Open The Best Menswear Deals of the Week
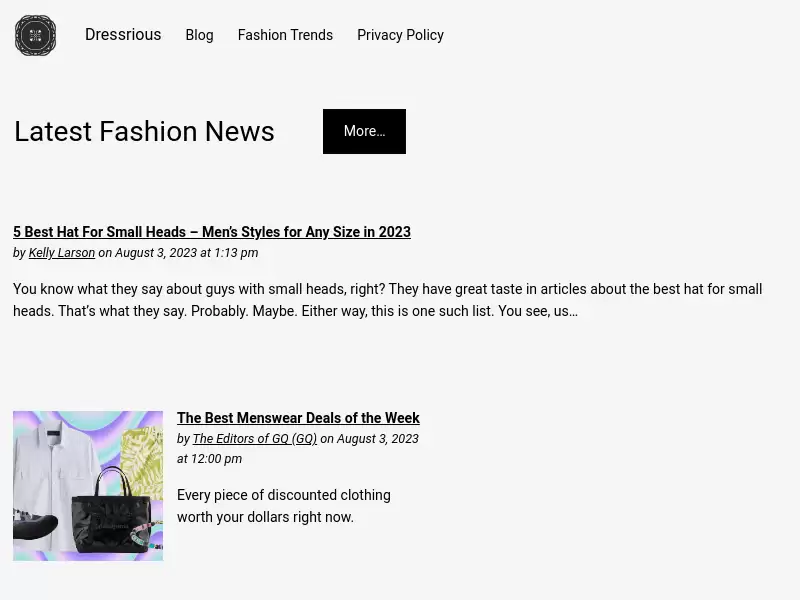The width and height of the screenshot is (800, 600). tap(298, 418)
